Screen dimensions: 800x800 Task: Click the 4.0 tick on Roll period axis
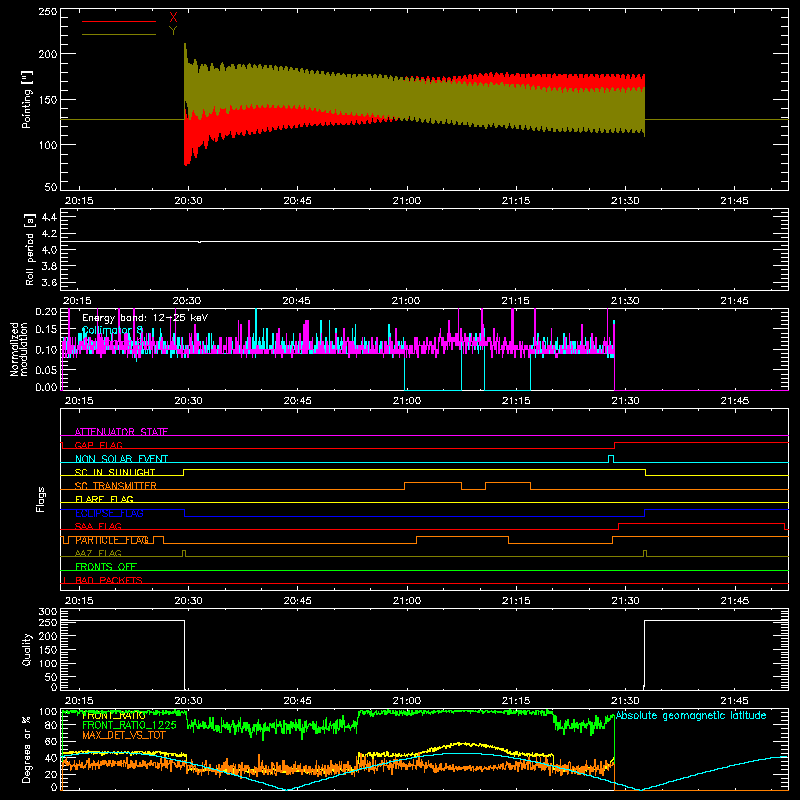(49, 249)
